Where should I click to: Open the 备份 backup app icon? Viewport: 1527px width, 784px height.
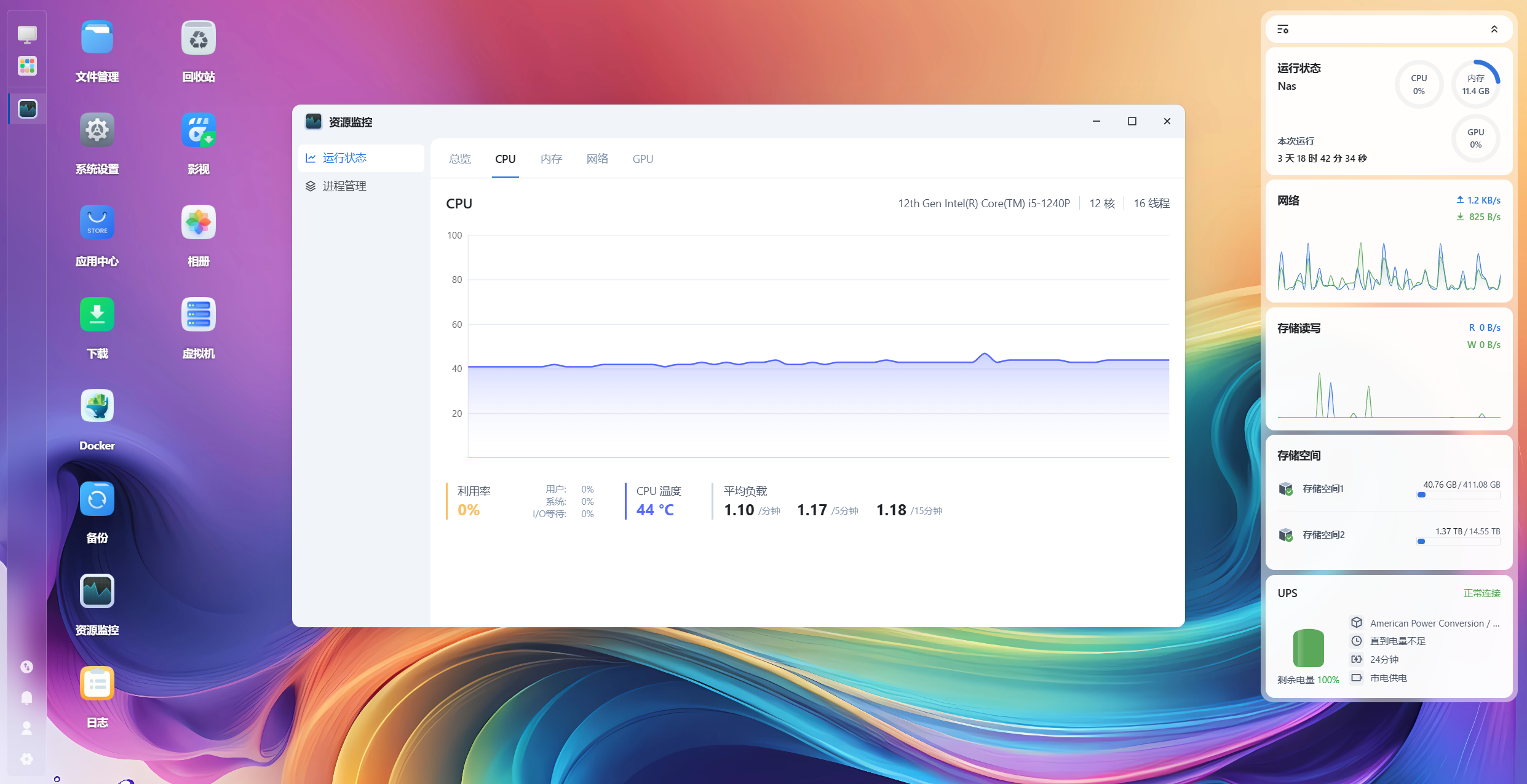click(97, 499)
